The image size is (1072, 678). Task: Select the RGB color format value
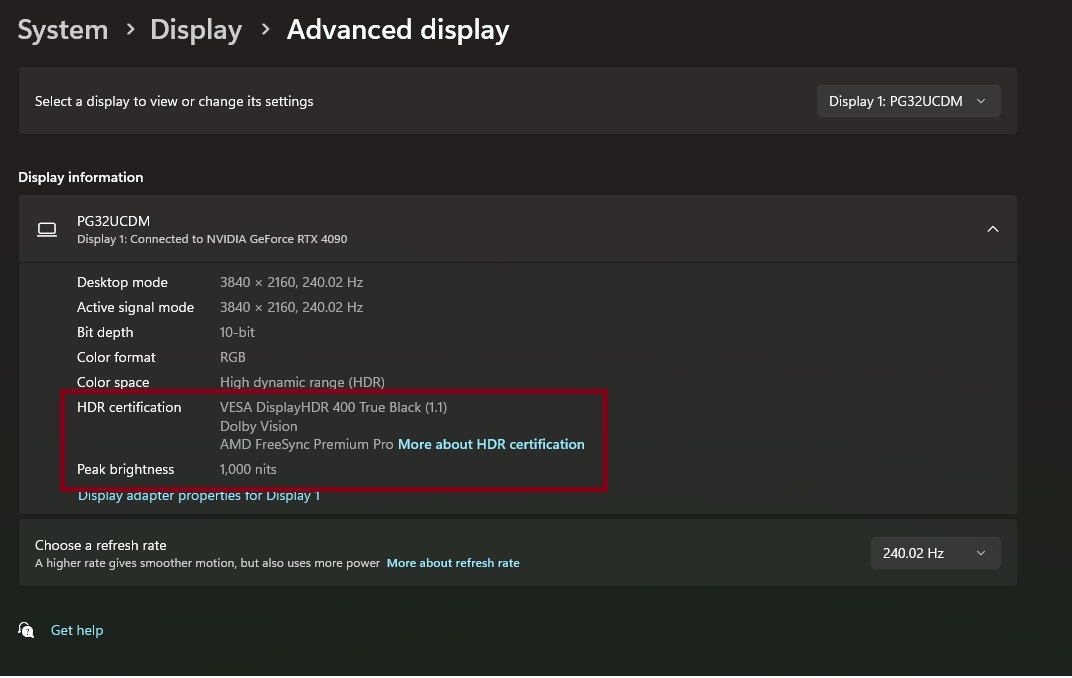tap(232, 357)
